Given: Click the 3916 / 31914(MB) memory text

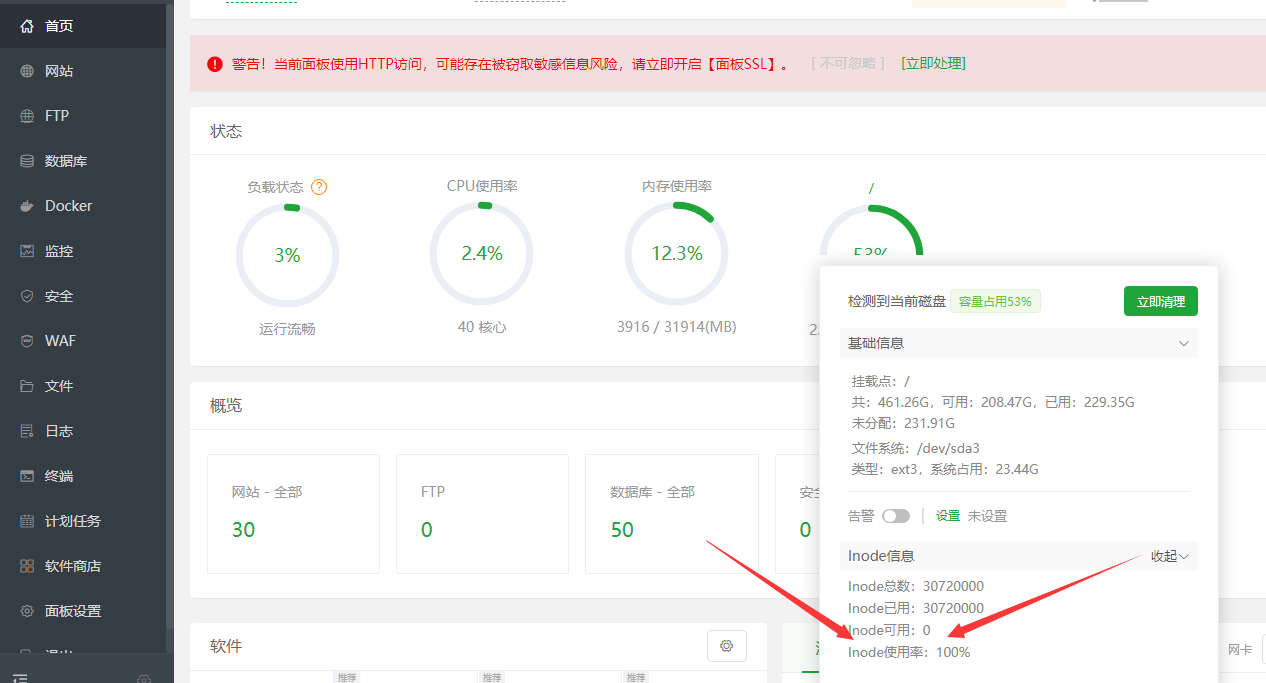Looking at the screenshot, I should click(677, 327).
